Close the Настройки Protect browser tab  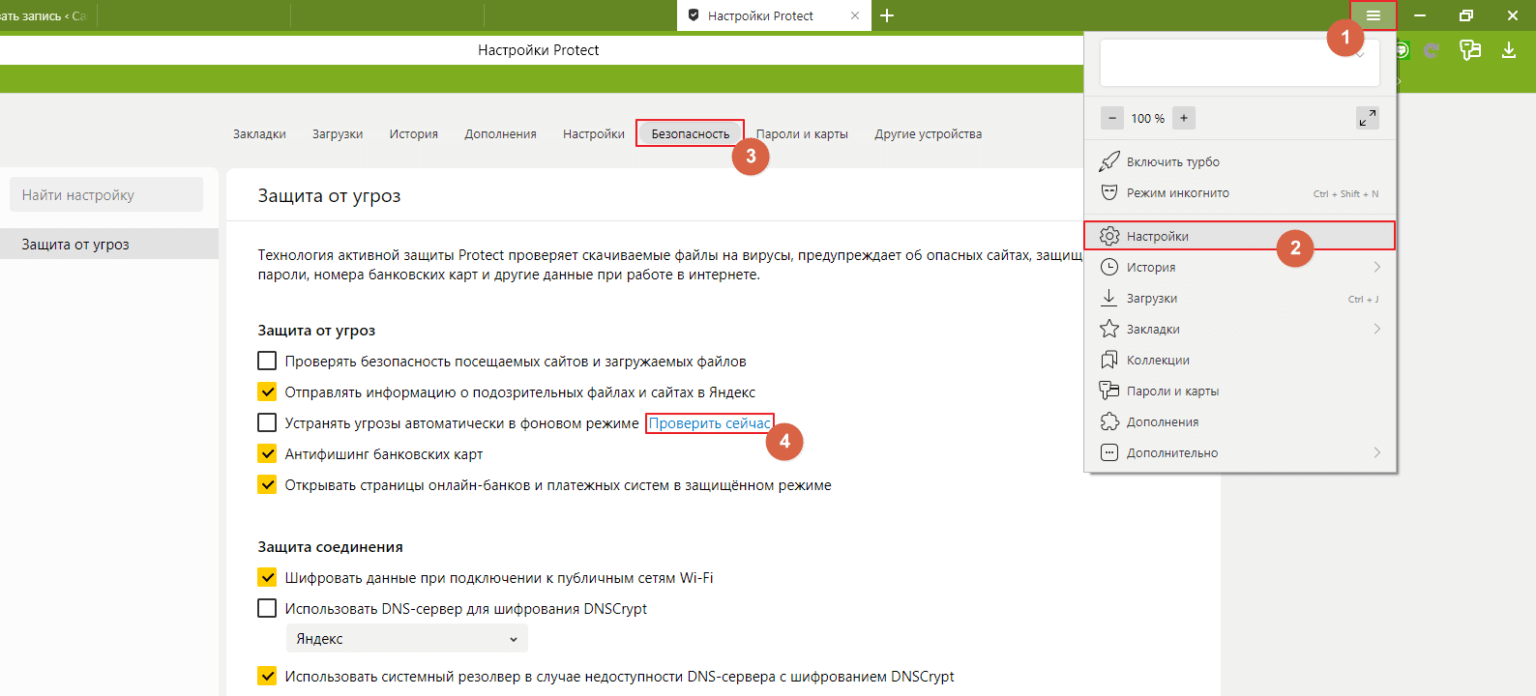pos(854,16)
